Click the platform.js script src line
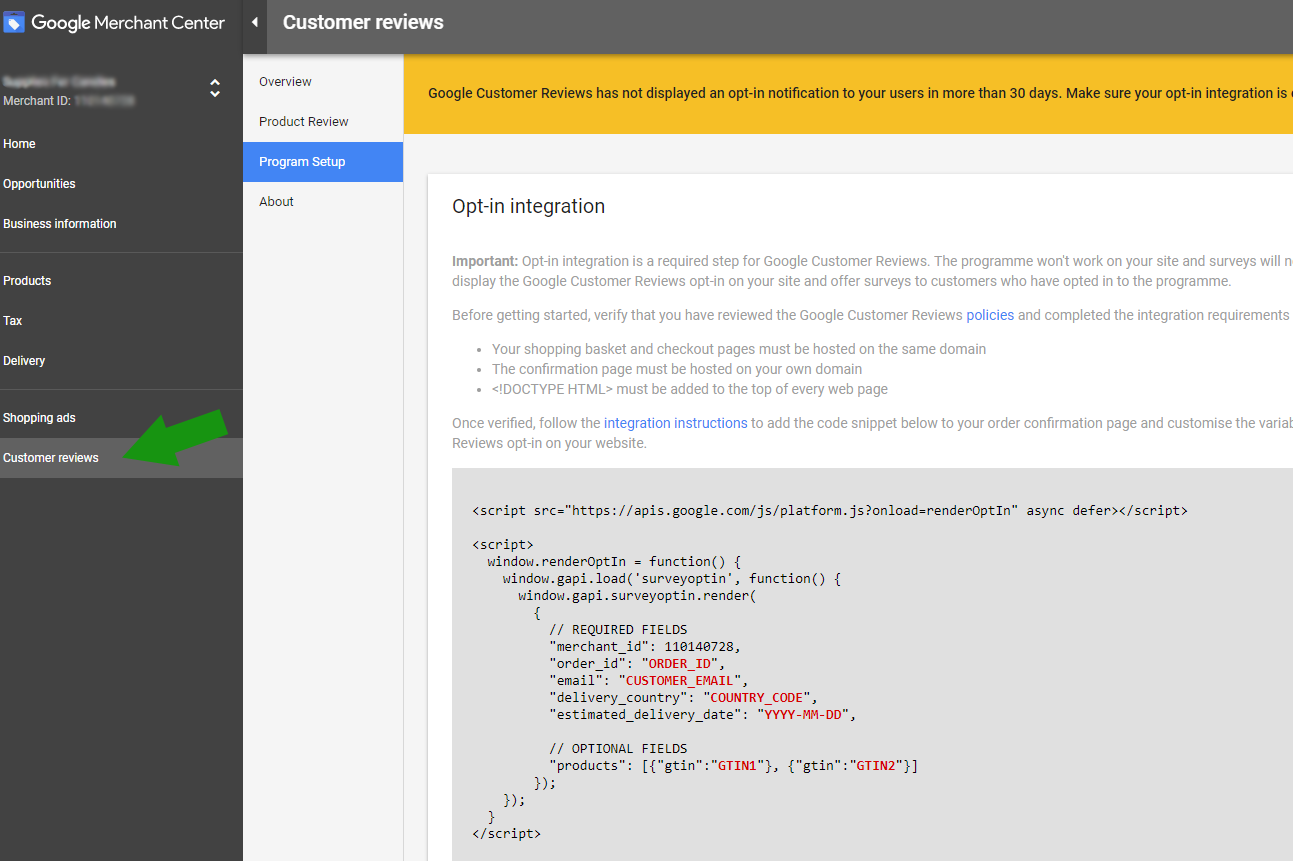1293x861 pixels. pyautogui.click(x=830, y=510)
